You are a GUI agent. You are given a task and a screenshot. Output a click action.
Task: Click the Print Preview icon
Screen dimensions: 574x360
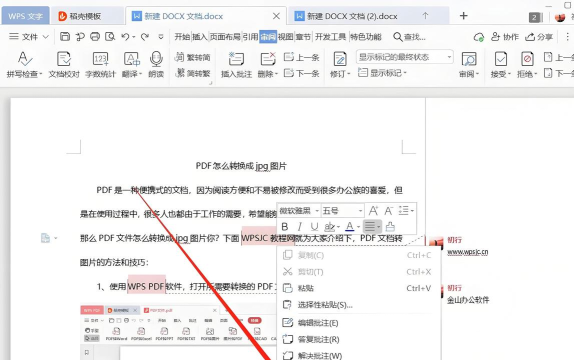110,37
